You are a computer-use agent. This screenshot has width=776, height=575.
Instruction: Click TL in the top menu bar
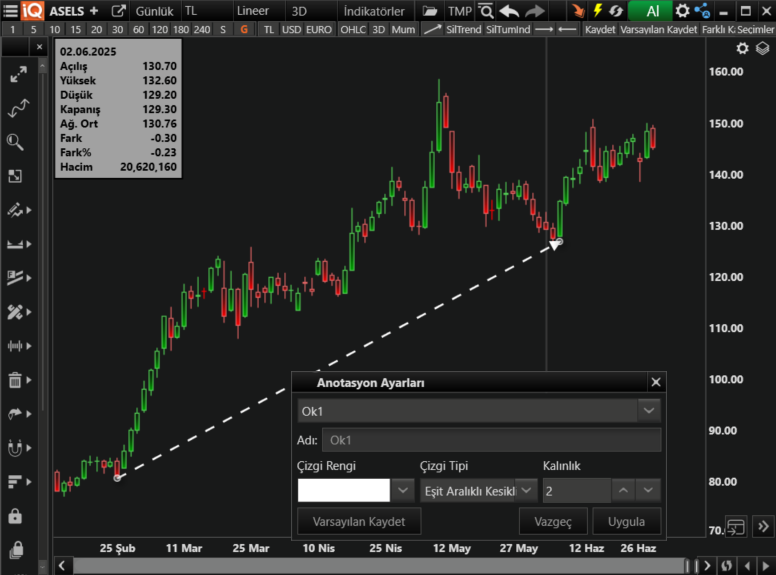191,11
